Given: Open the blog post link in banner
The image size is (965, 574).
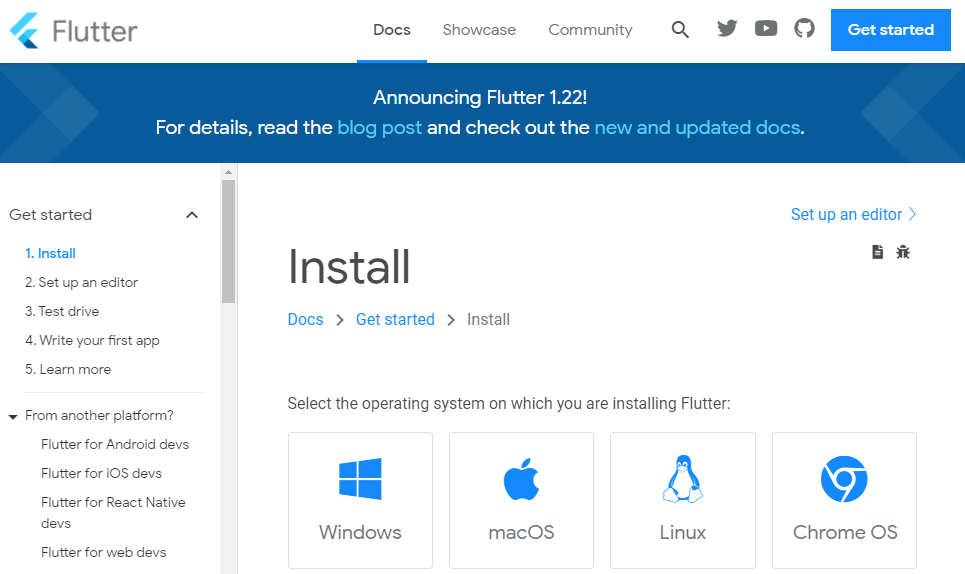Looking at the screenshot, I should [380, 127].
